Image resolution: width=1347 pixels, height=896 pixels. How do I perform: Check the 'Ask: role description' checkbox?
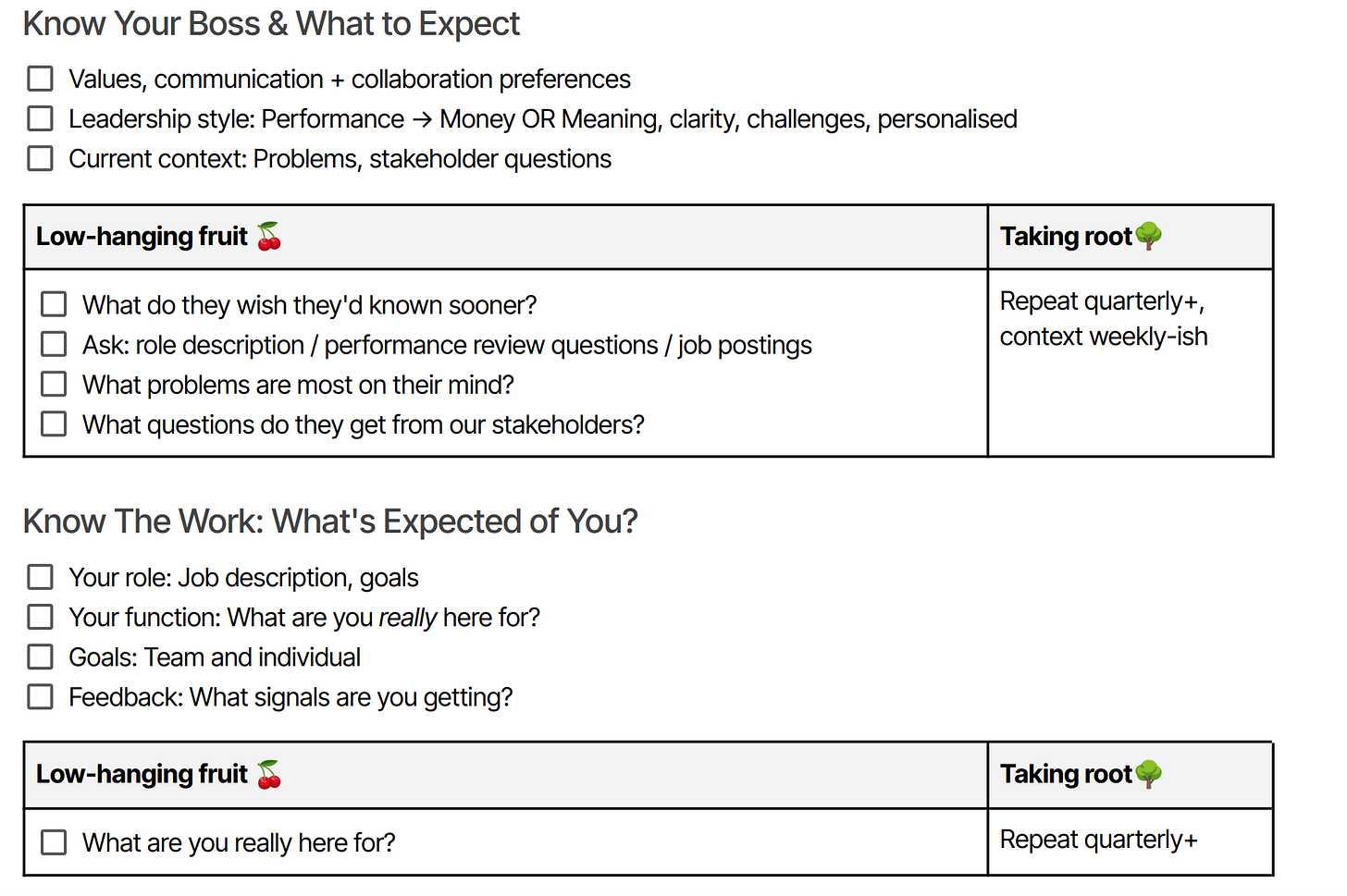pyautogui.click(x=54, y=344)
